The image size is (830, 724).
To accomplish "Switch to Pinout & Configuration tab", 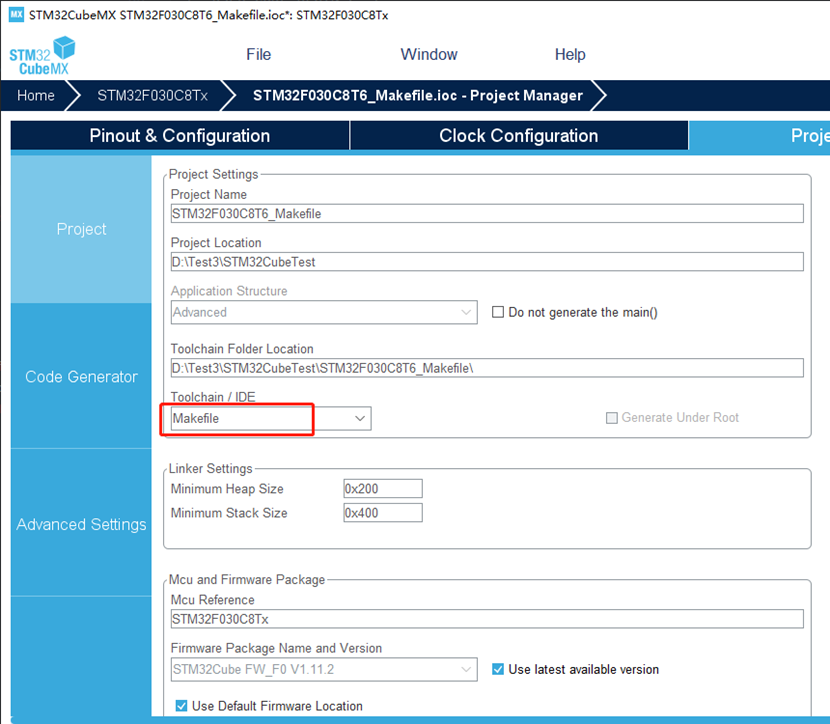I will coord(180,135).
